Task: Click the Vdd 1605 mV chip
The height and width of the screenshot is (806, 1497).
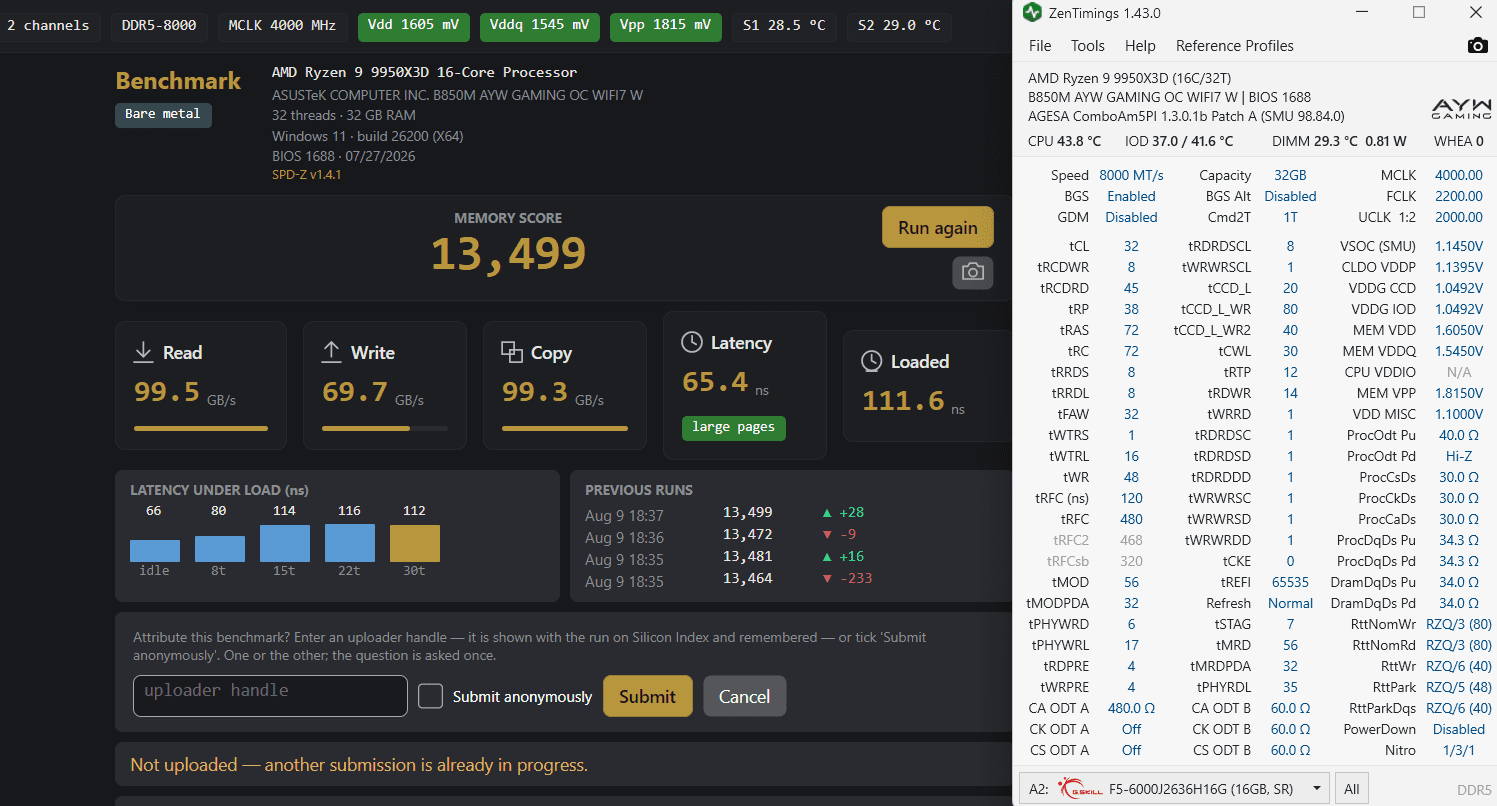Action: point(414,26)
